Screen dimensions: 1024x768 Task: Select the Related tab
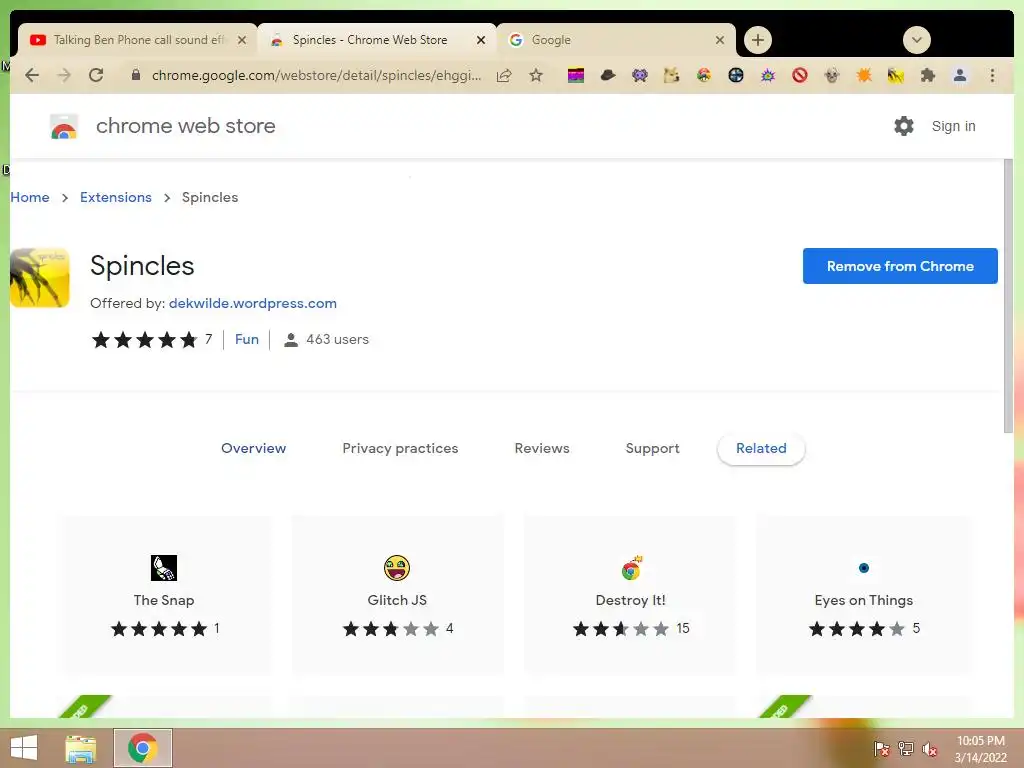click(761, 449)
